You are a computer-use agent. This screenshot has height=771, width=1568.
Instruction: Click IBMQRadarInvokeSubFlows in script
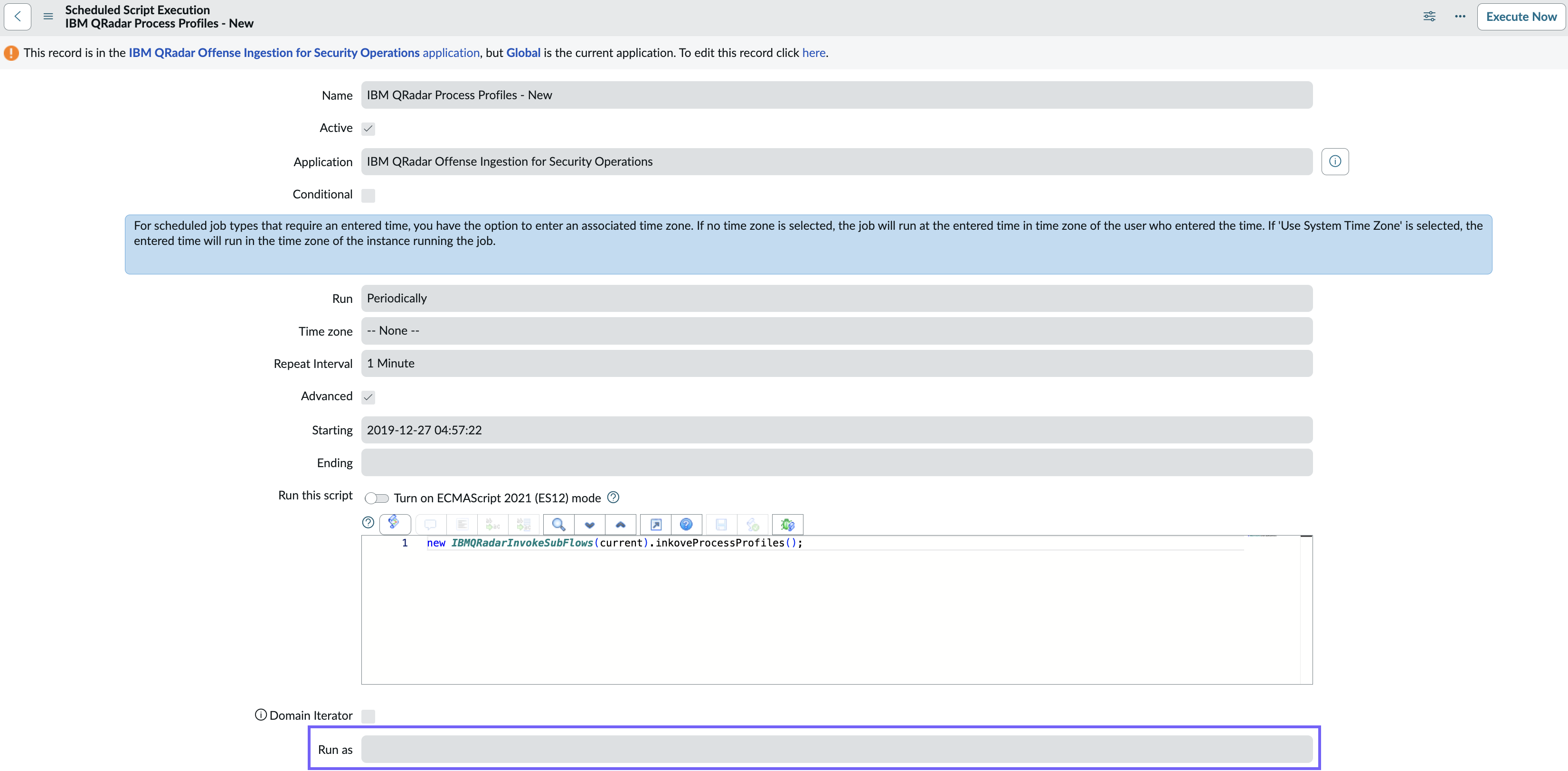[x=522, y=543]
